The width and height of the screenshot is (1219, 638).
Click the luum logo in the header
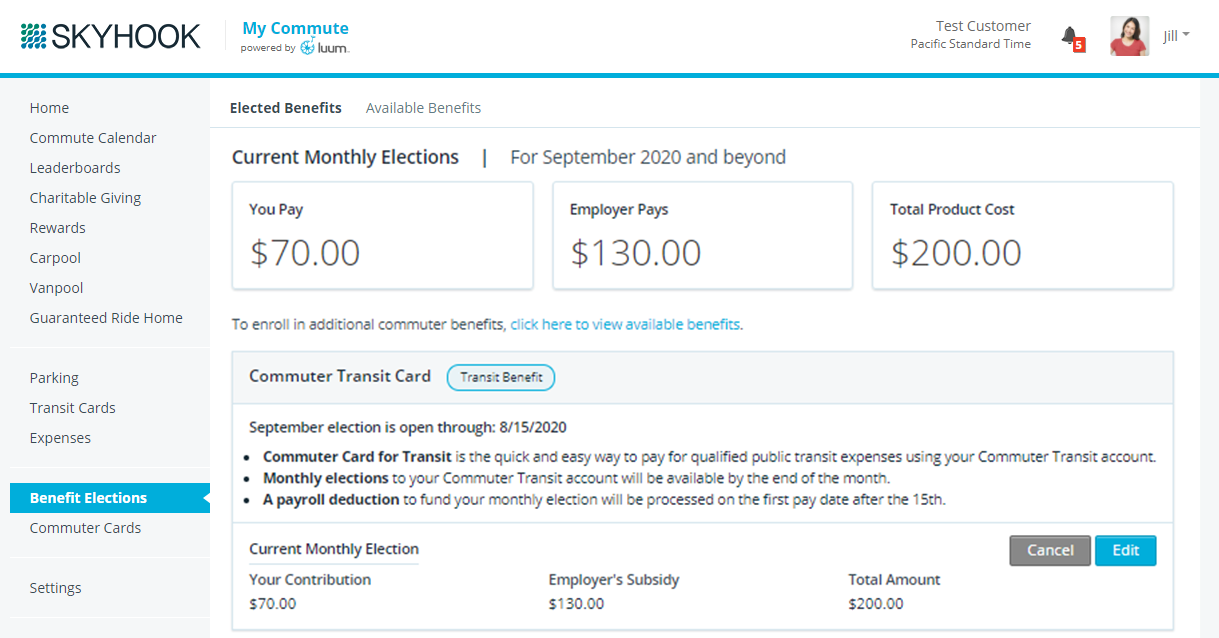pyautogui.click(x=324, y=47)
